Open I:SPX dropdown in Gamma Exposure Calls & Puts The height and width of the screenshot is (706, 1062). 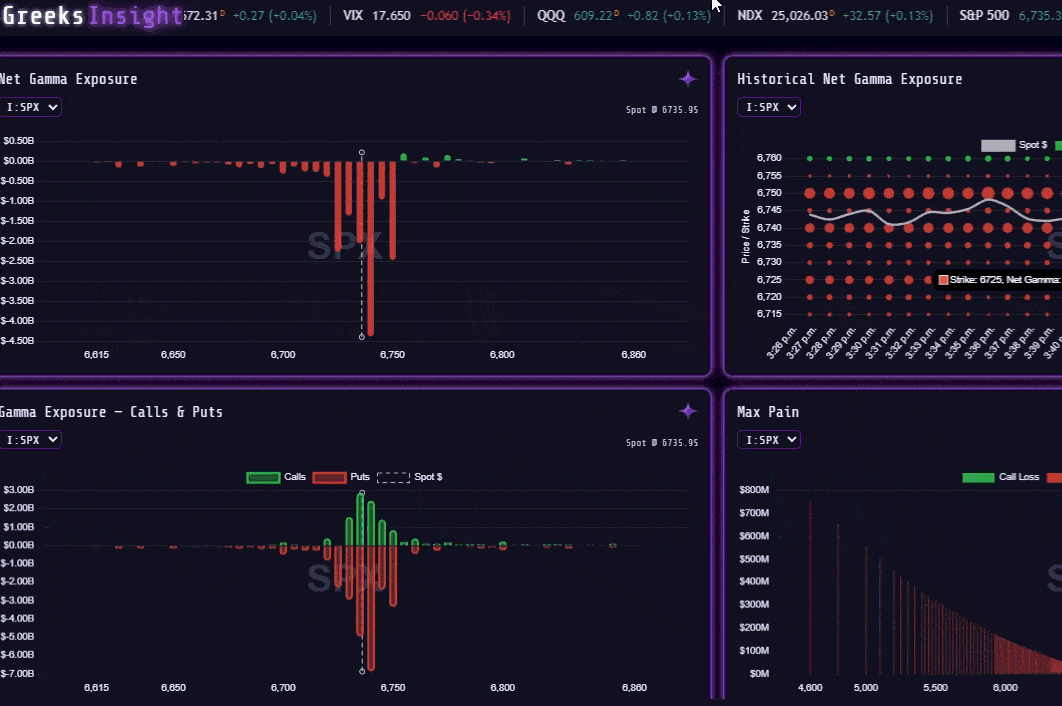31,439
